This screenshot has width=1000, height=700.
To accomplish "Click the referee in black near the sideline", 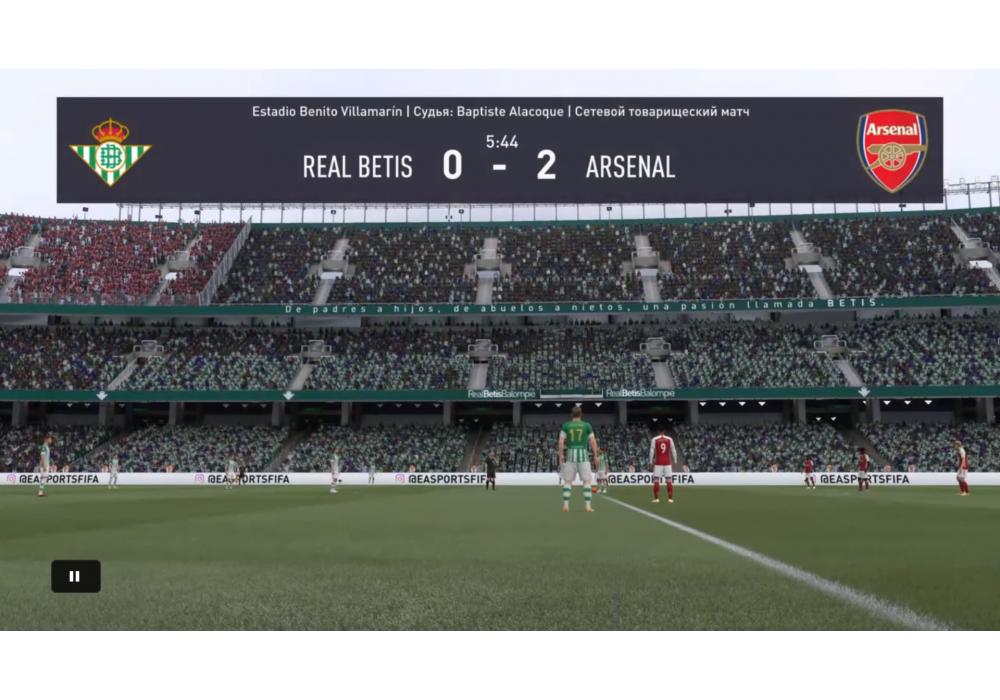I will pyautogui.click(x=490, y=470).
